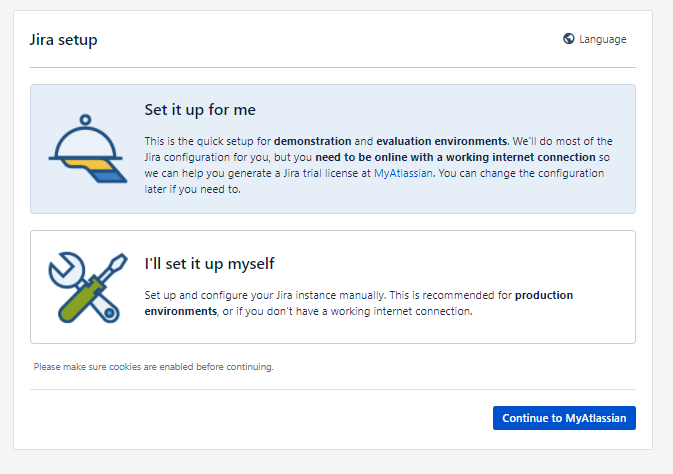The image size is (673, 474).
Task: Click the cookies enabled notice text
Action: (154, 367)
